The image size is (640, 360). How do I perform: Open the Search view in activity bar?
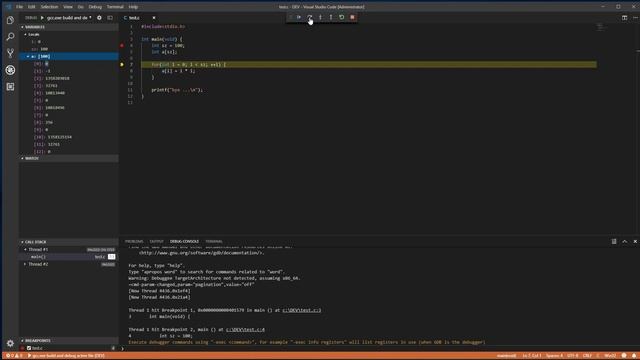(10, 37)
